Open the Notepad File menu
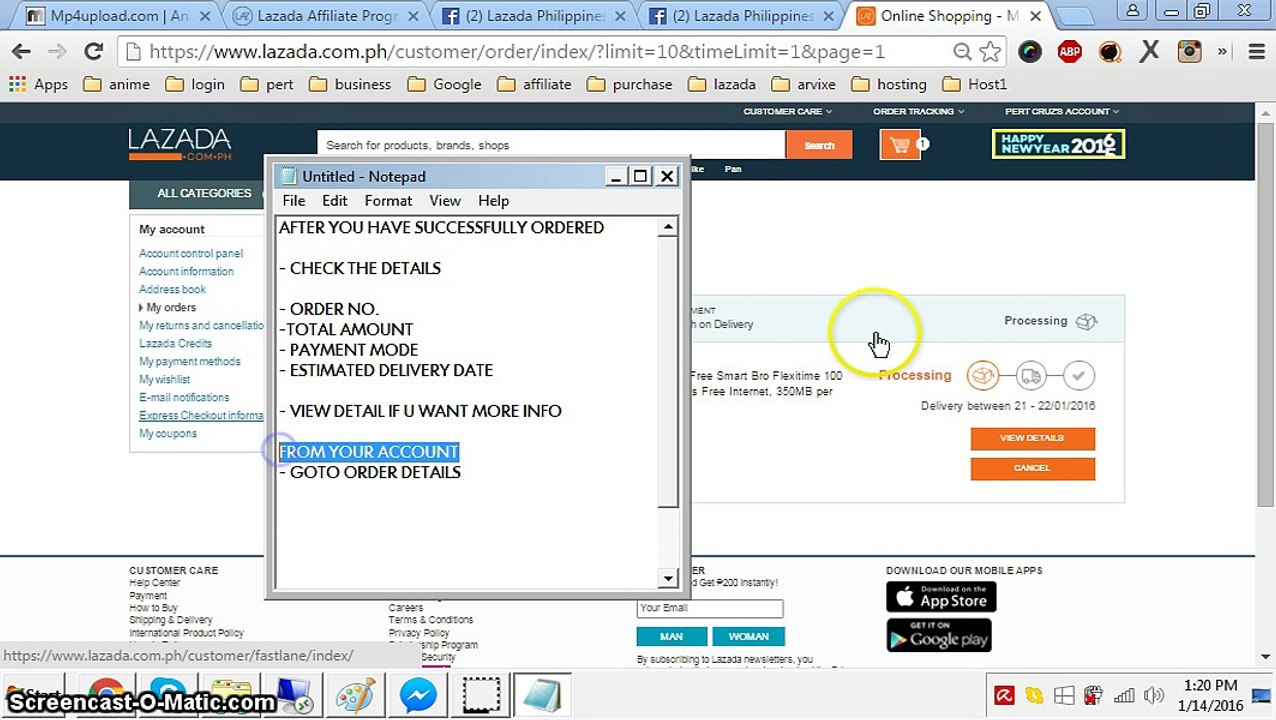This screenshot has height=720, width=1276. 294,201
